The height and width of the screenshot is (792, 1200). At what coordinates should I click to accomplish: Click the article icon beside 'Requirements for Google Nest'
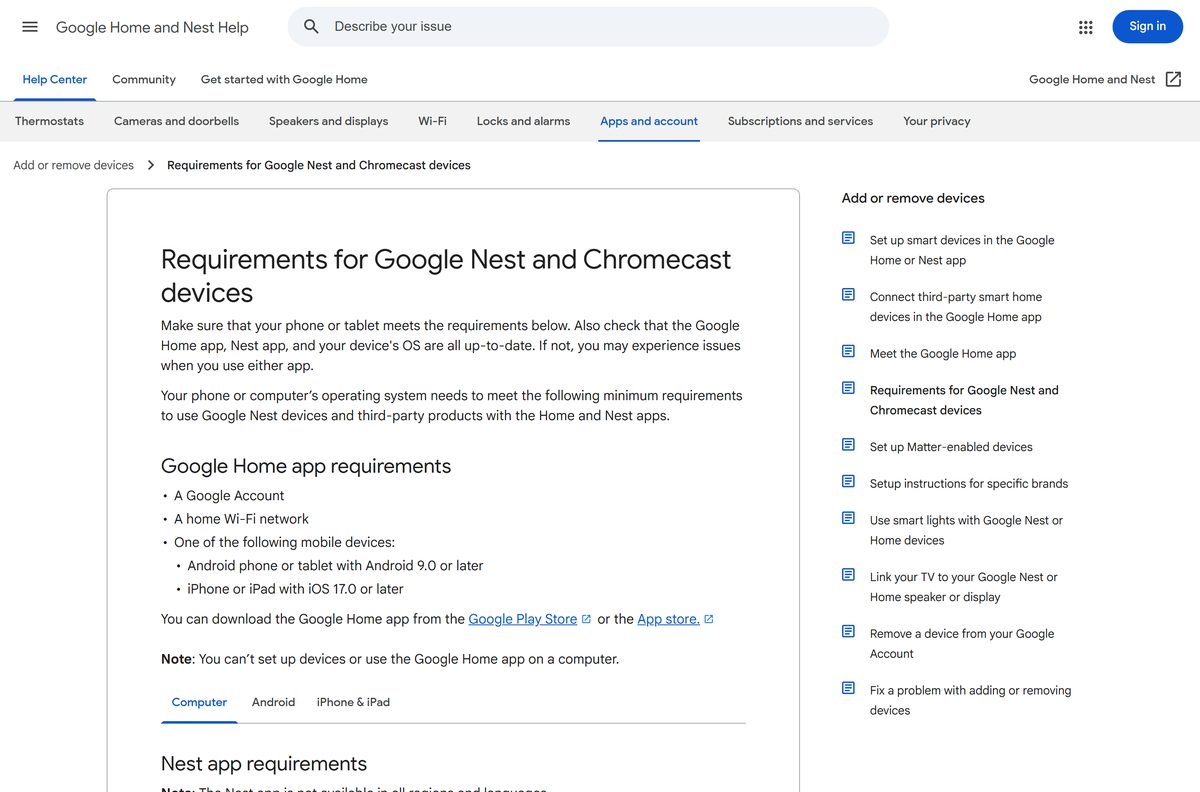[848, 388]
